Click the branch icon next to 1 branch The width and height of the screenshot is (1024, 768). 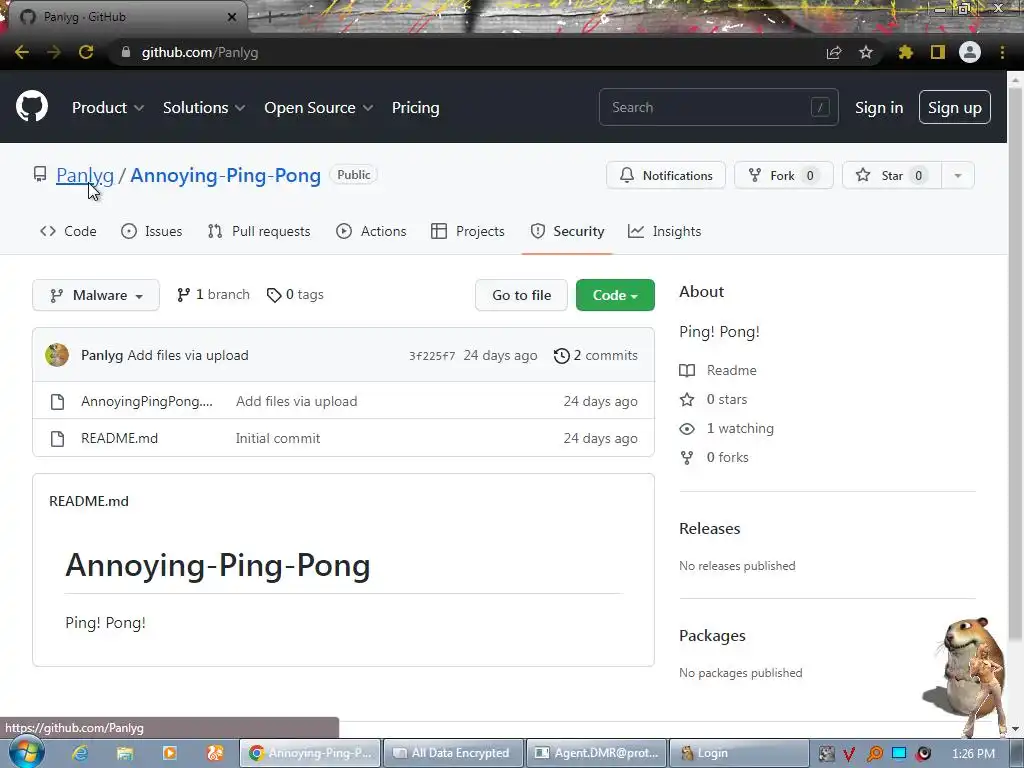click(184, 295)
